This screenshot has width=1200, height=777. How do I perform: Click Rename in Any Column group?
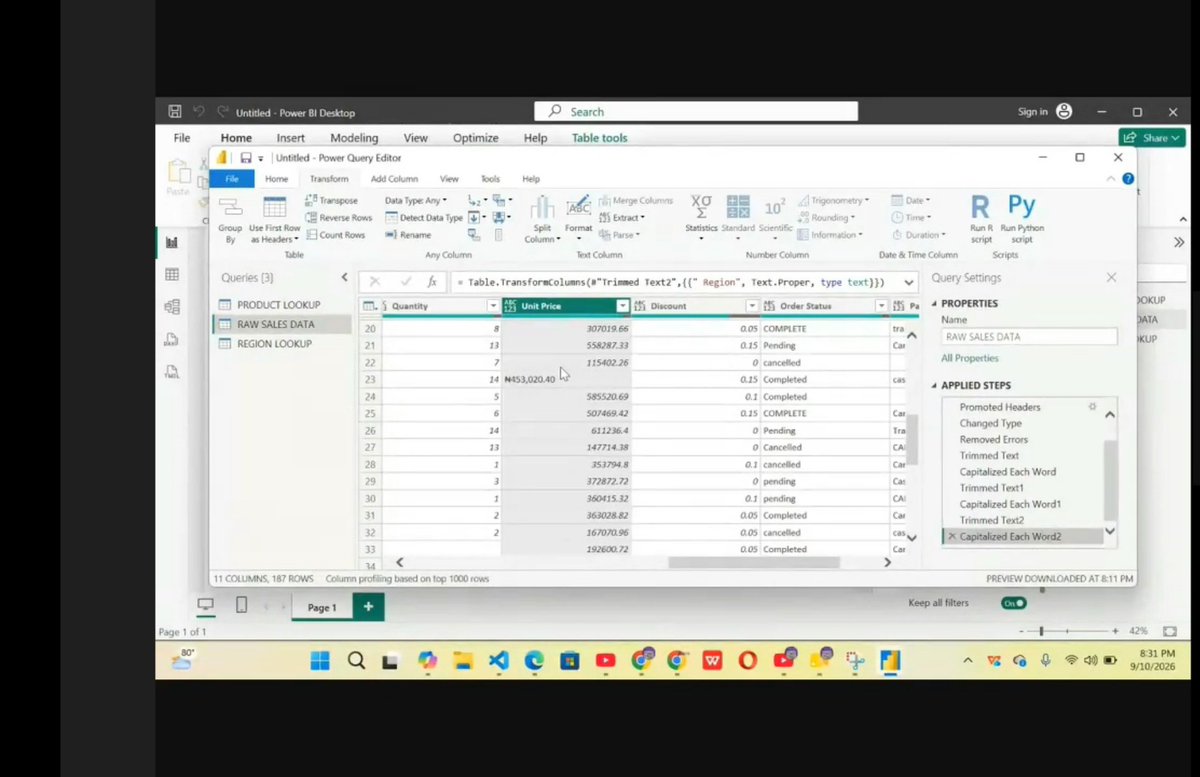tap(408, 235)
